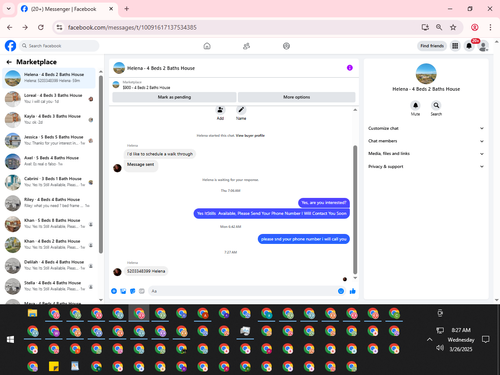Send a thumbs-up like
Image resolution: width=500 pixels, height=375 pixels.
click(x=352, y=291)
